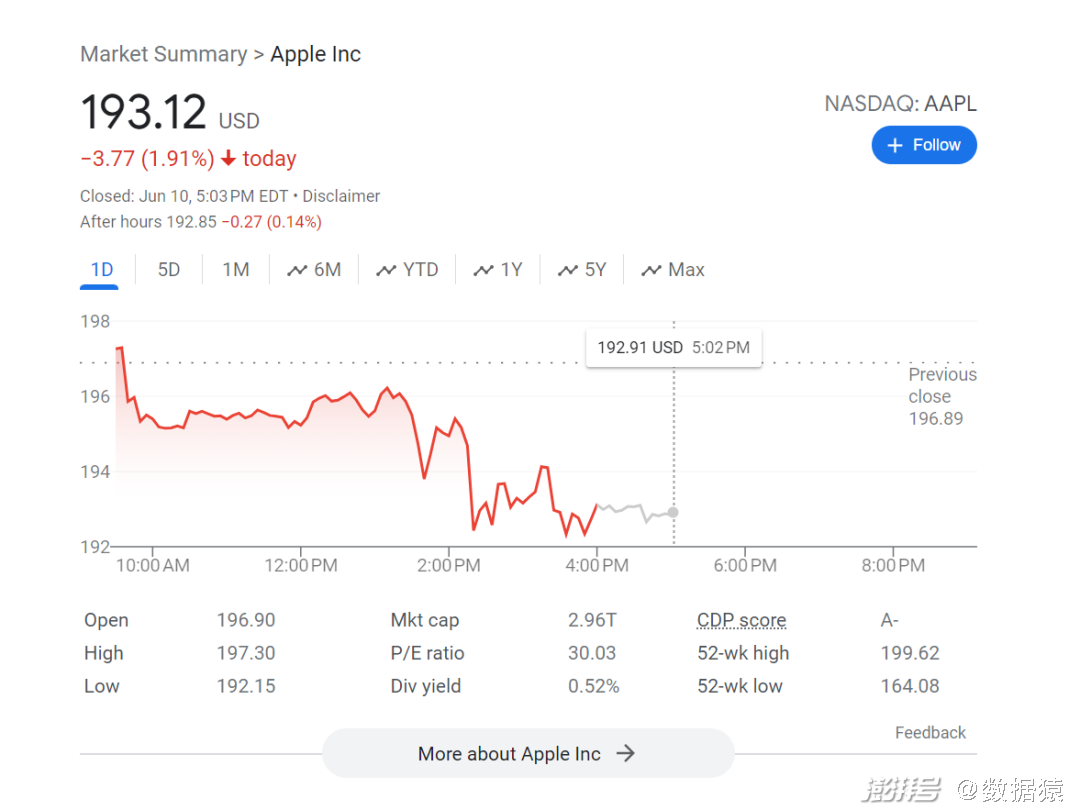Click the red down arrow next to today

click(x=229, y=159)
